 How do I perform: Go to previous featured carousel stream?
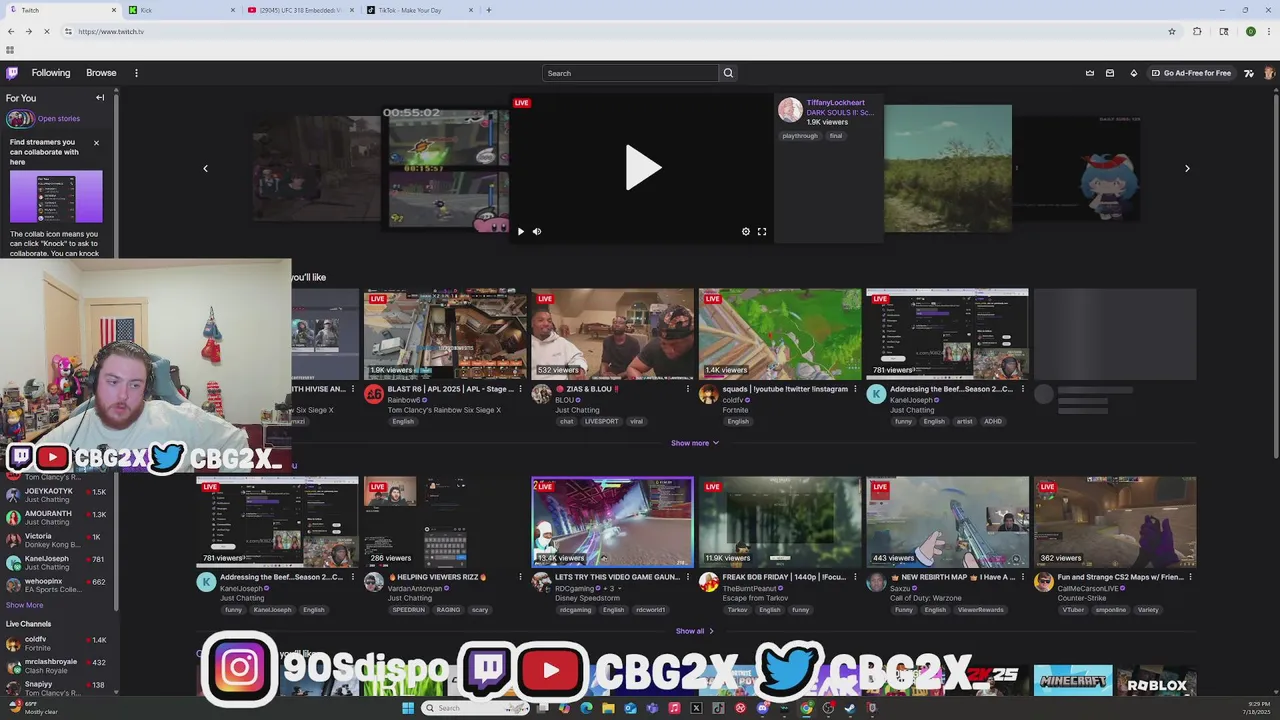pyautogui.click(x=205, y=168)
